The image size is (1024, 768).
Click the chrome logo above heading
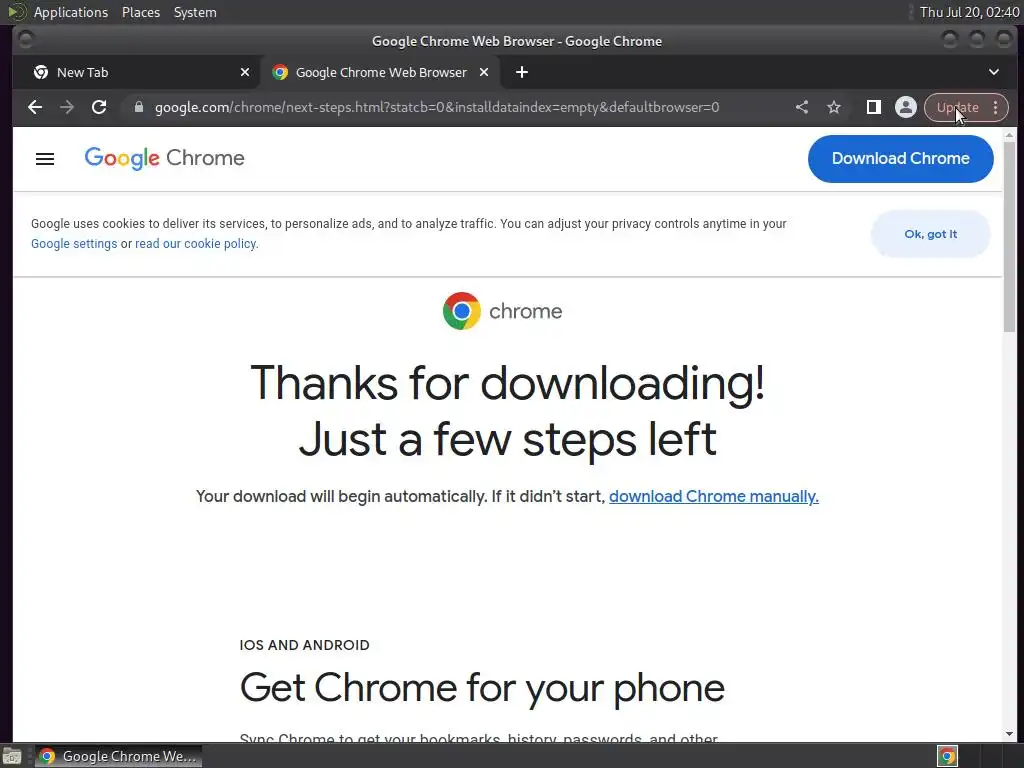pos(502,311)
